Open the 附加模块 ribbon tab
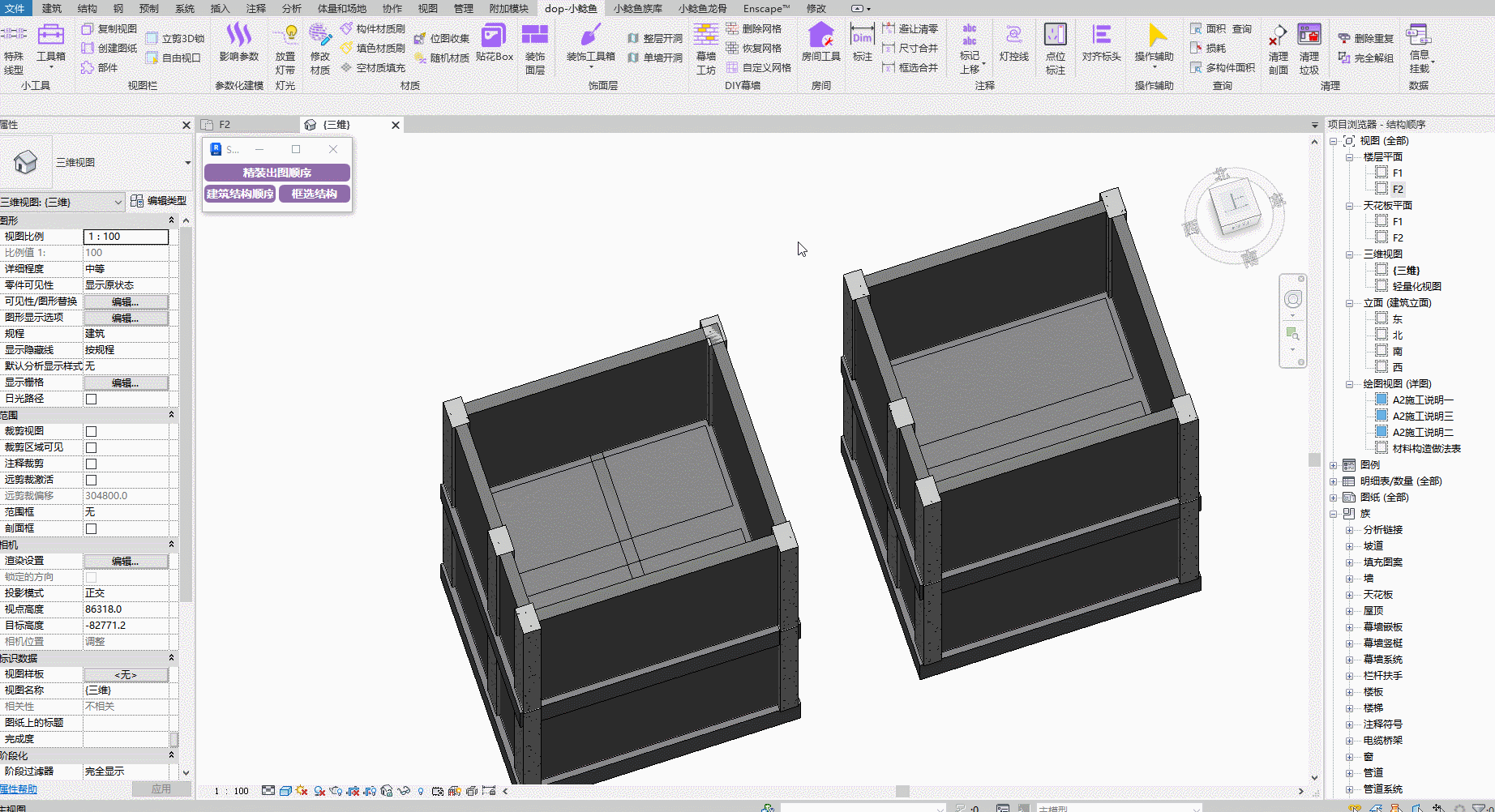The height and width of the screenshot is (812, 1495). 508,8
